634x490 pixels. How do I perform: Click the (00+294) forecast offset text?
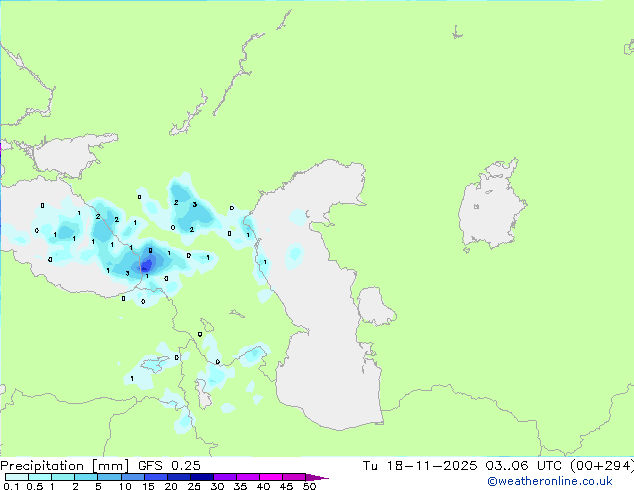[602, 466]
